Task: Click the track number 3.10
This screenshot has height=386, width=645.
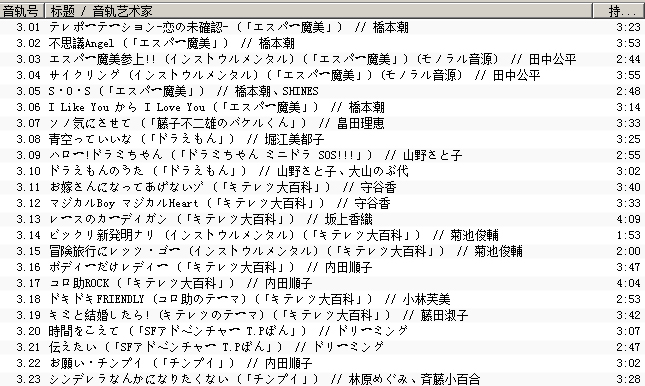Action: pos(28,171)
